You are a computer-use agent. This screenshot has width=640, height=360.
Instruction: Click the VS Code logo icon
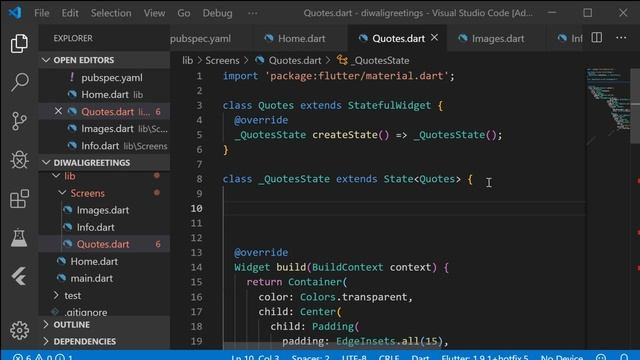click(x=15, y=12)
